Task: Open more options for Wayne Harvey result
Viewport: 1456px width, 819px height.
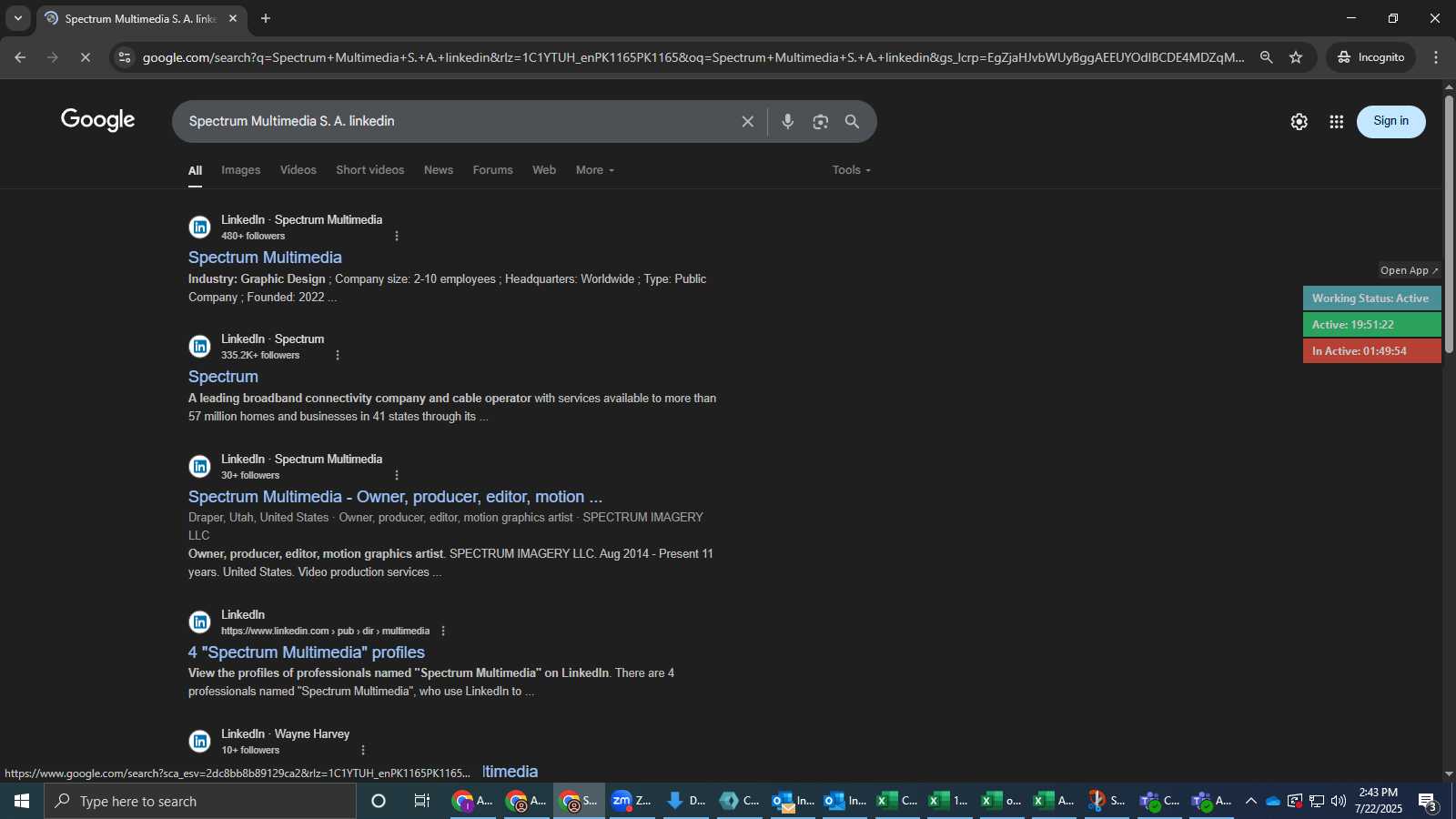Action: pyautogui.click(x=363, y=750)
